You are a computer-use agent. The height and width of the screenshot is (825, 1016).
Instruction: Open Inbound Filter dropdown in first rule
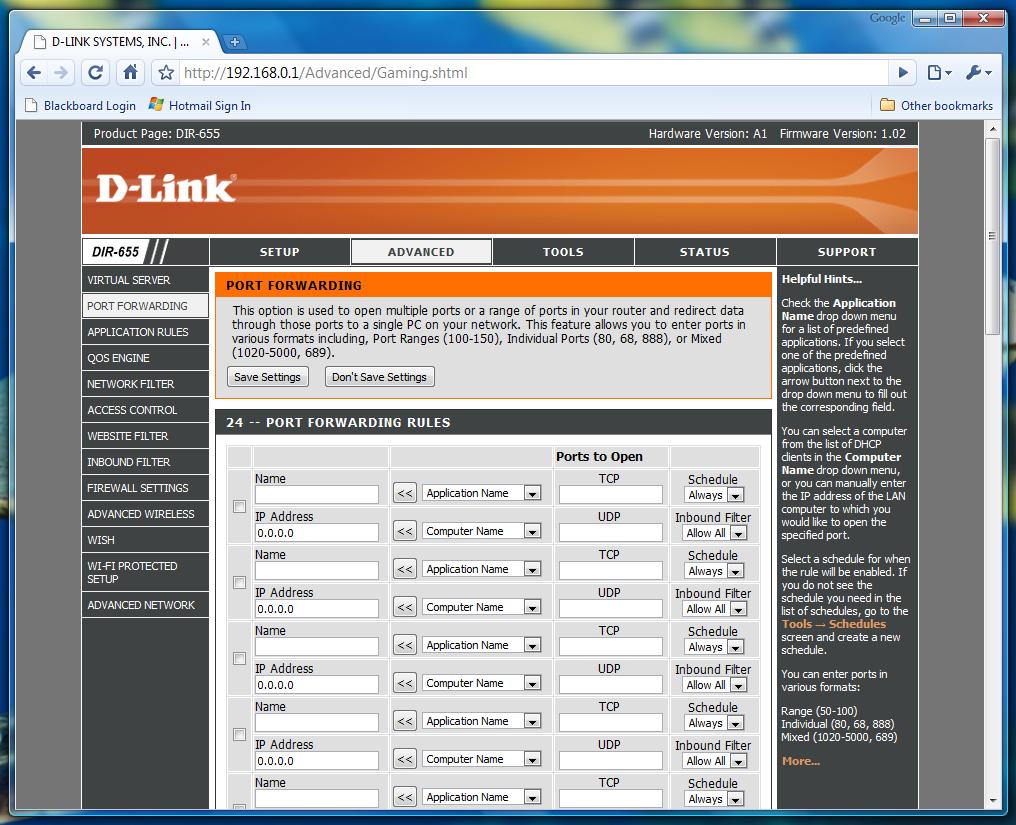pos(715,533)
